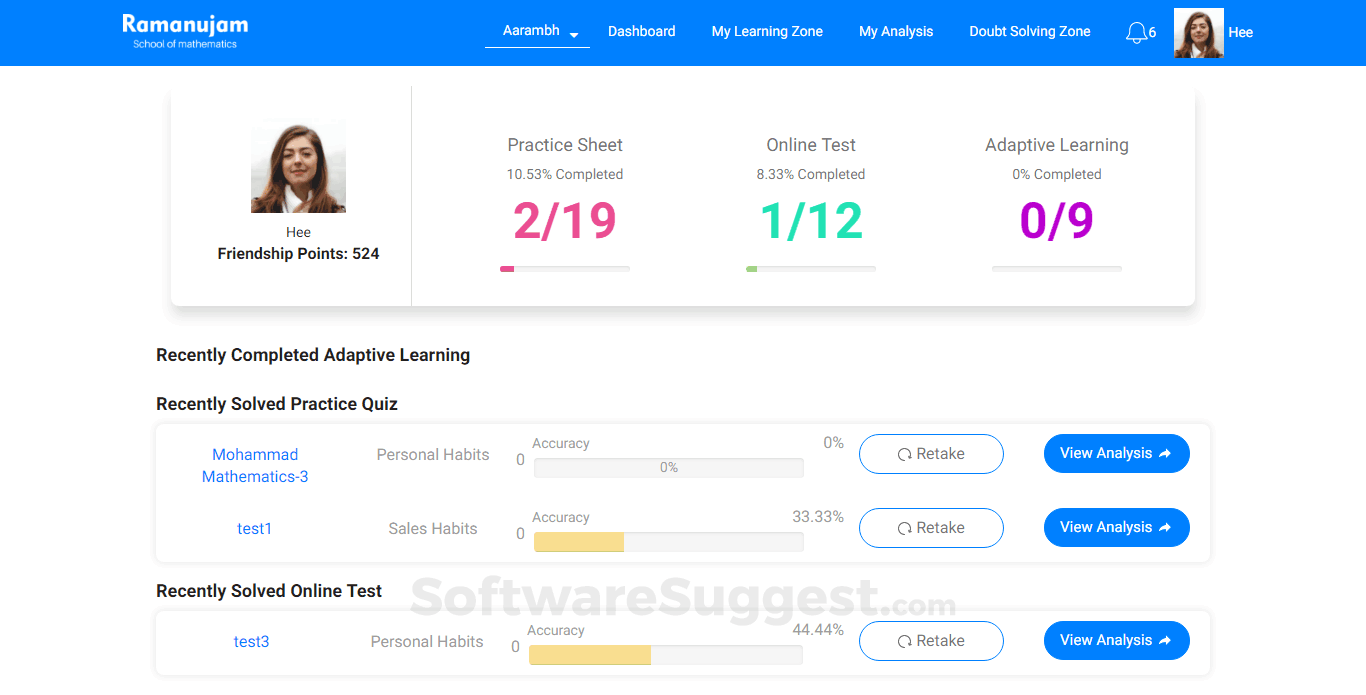
Task: Navigate to Doubt Solving Zone
Action: (1029, 31)
